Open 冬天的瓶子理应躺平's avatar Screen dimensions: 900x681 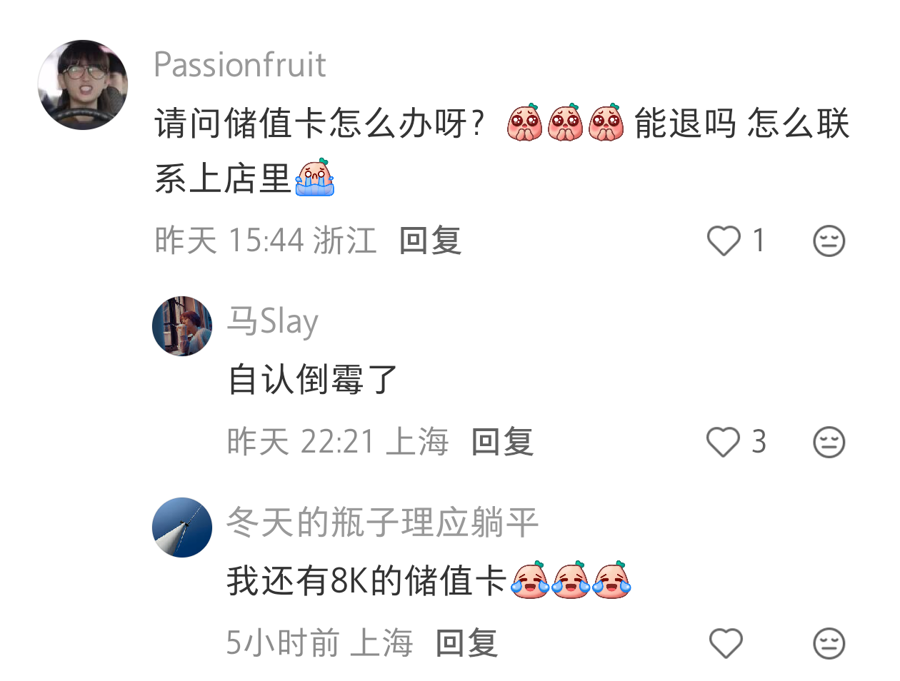click(x=182, y=527)
